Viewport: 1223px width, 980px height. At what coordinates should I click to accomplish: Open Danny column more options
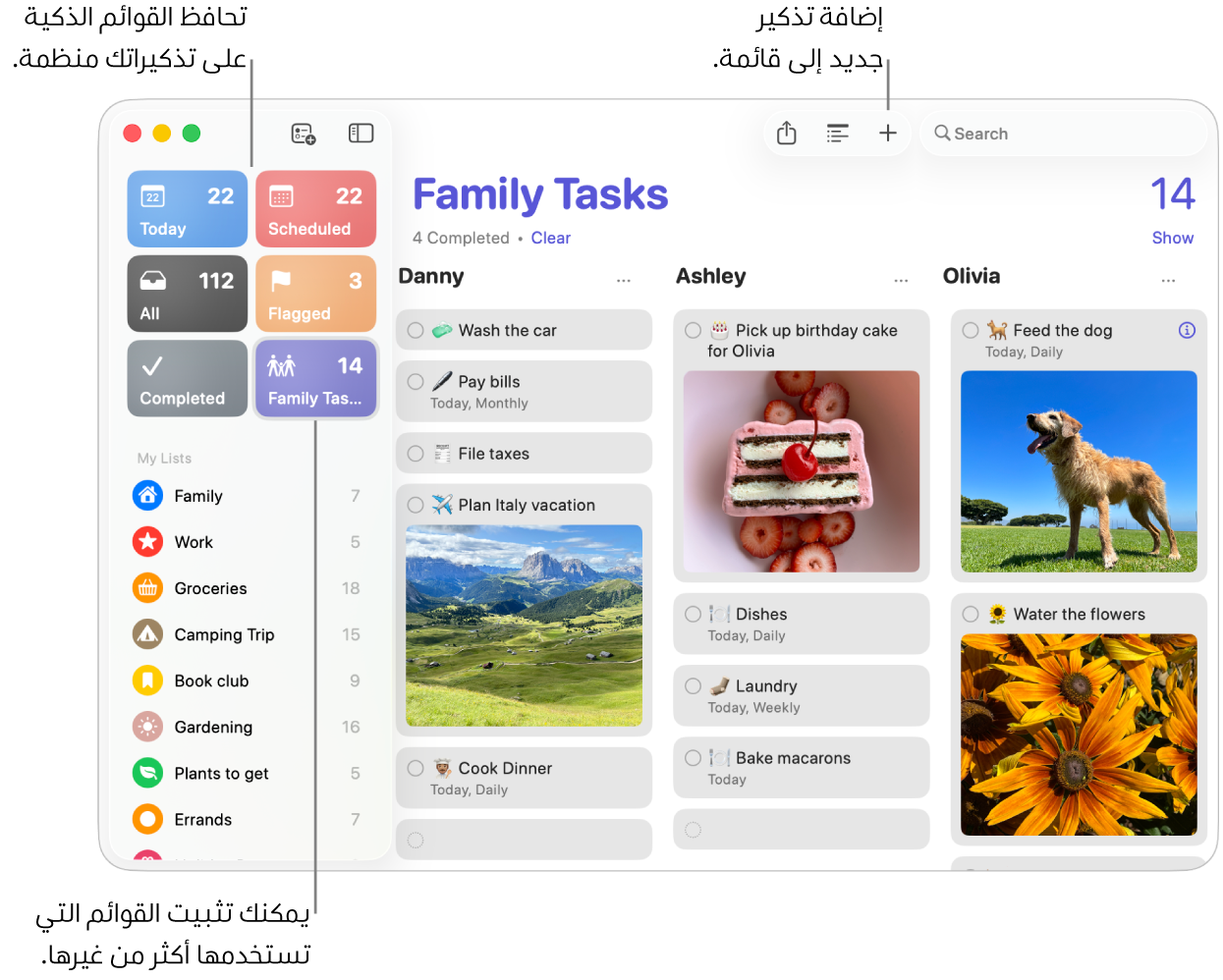tap(624, 280)
